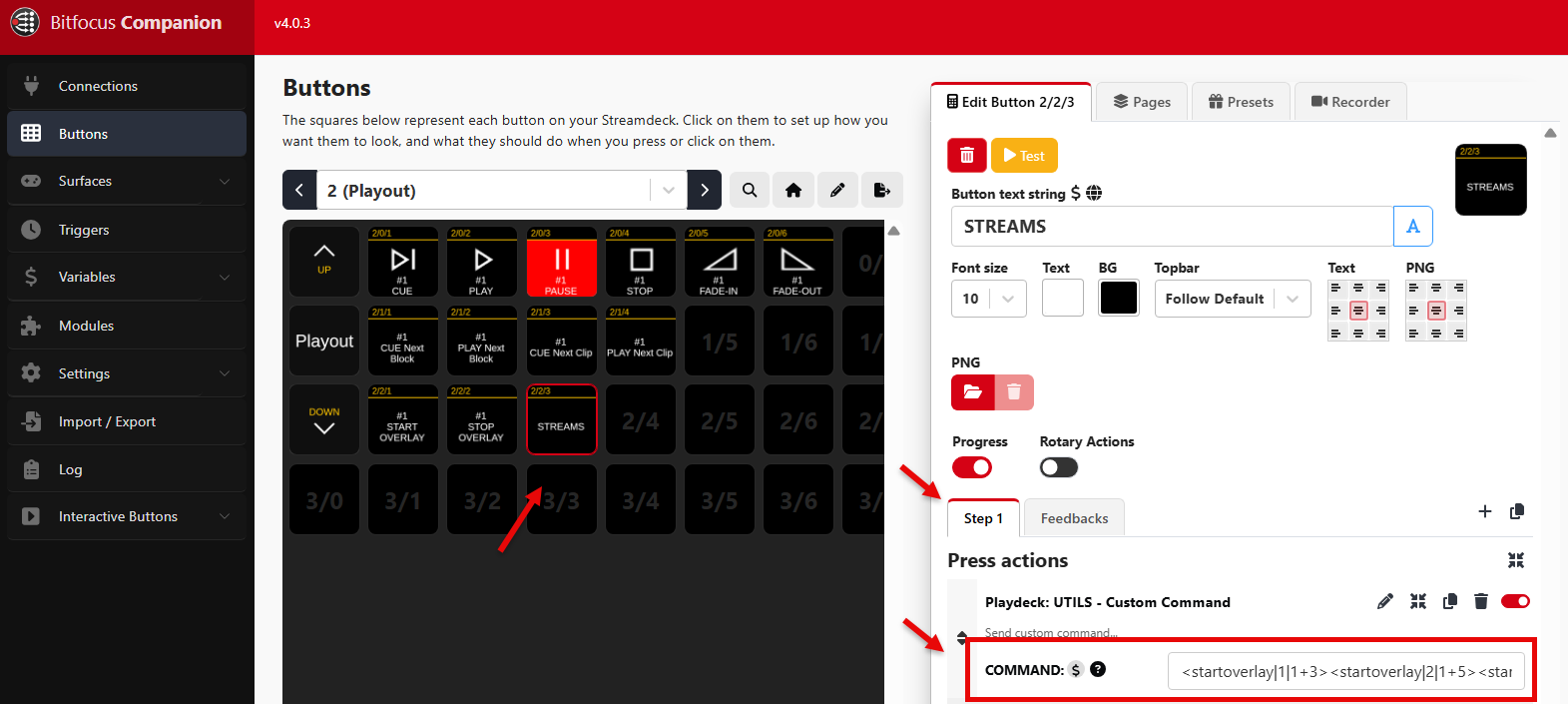
Task: Expand the Settings sidebar section
Action: (127, 373)
